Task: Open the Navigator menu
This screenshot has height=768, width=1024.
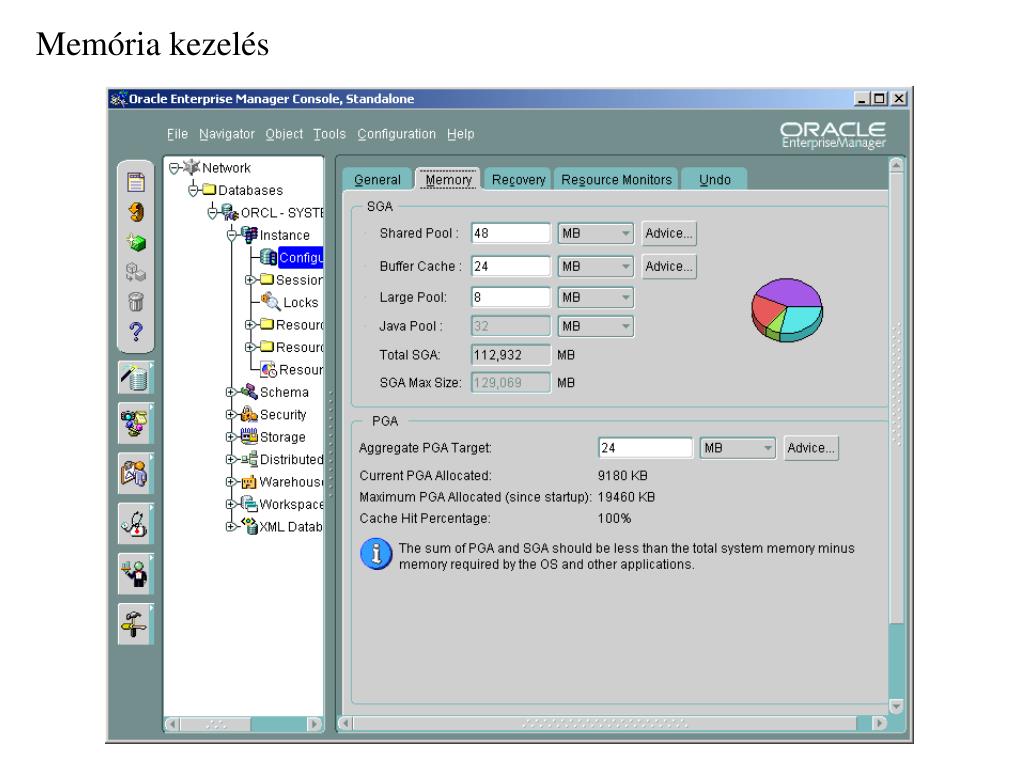Action: click(227, 134)
